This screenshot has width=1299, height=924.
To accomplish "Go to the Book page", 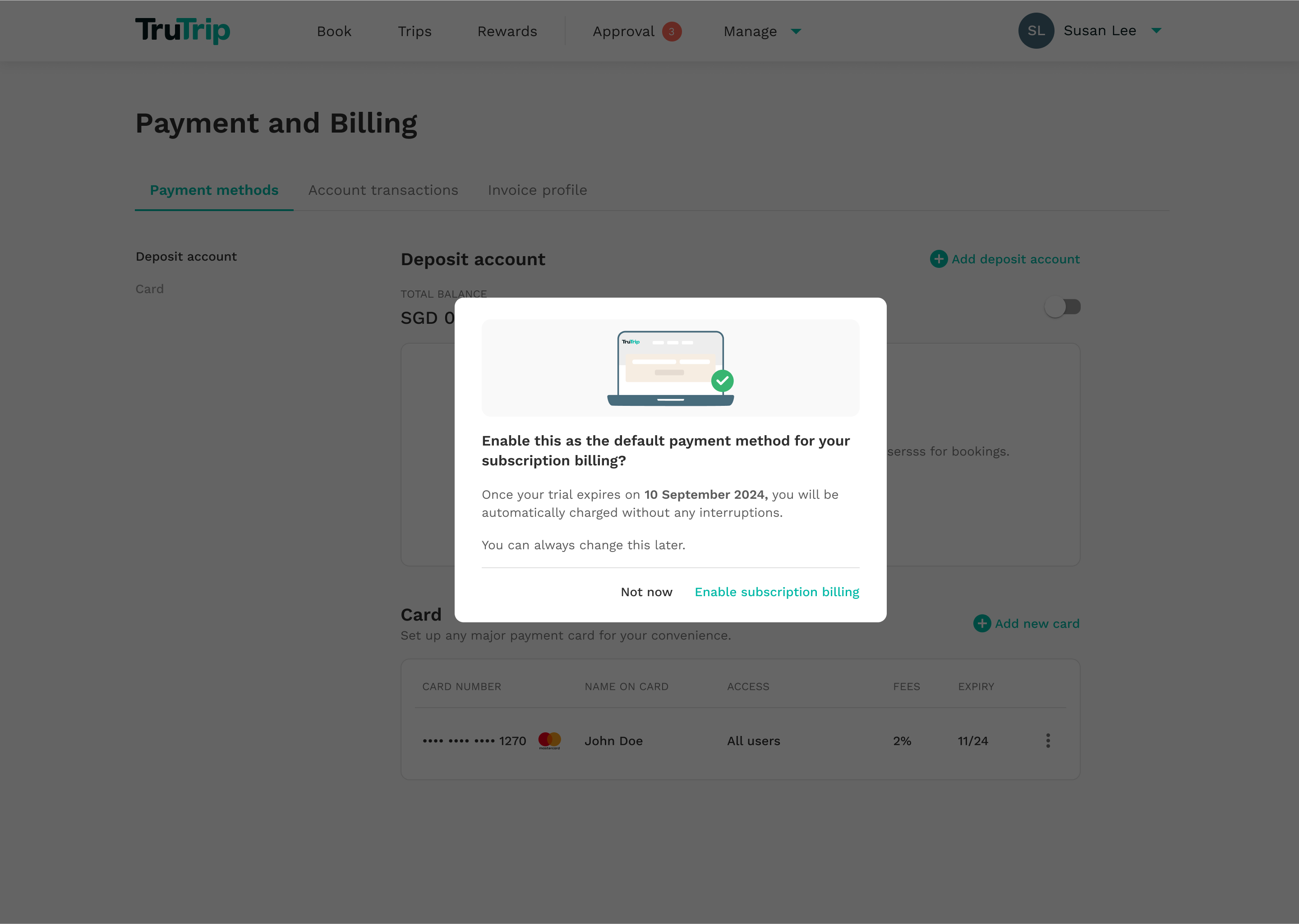I will (334, 31).
